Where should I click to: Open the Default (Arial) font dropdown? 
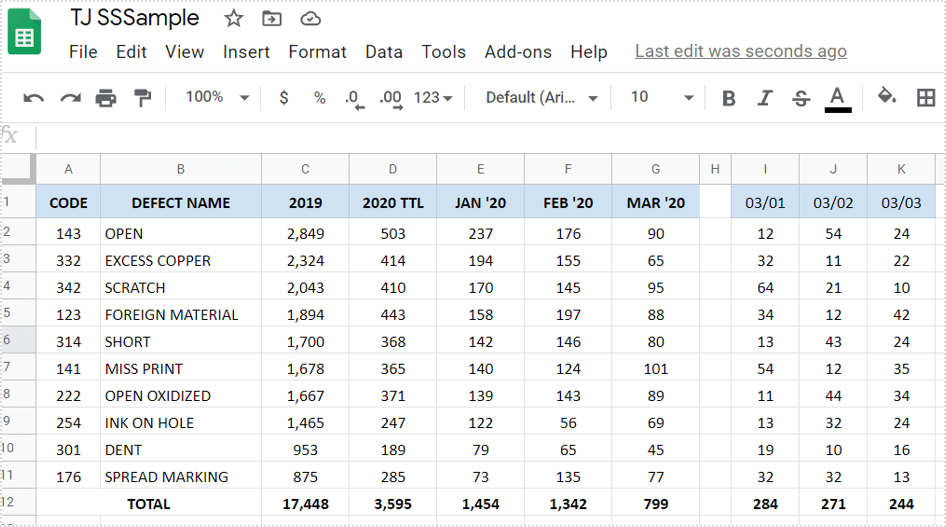click(542, 97)
